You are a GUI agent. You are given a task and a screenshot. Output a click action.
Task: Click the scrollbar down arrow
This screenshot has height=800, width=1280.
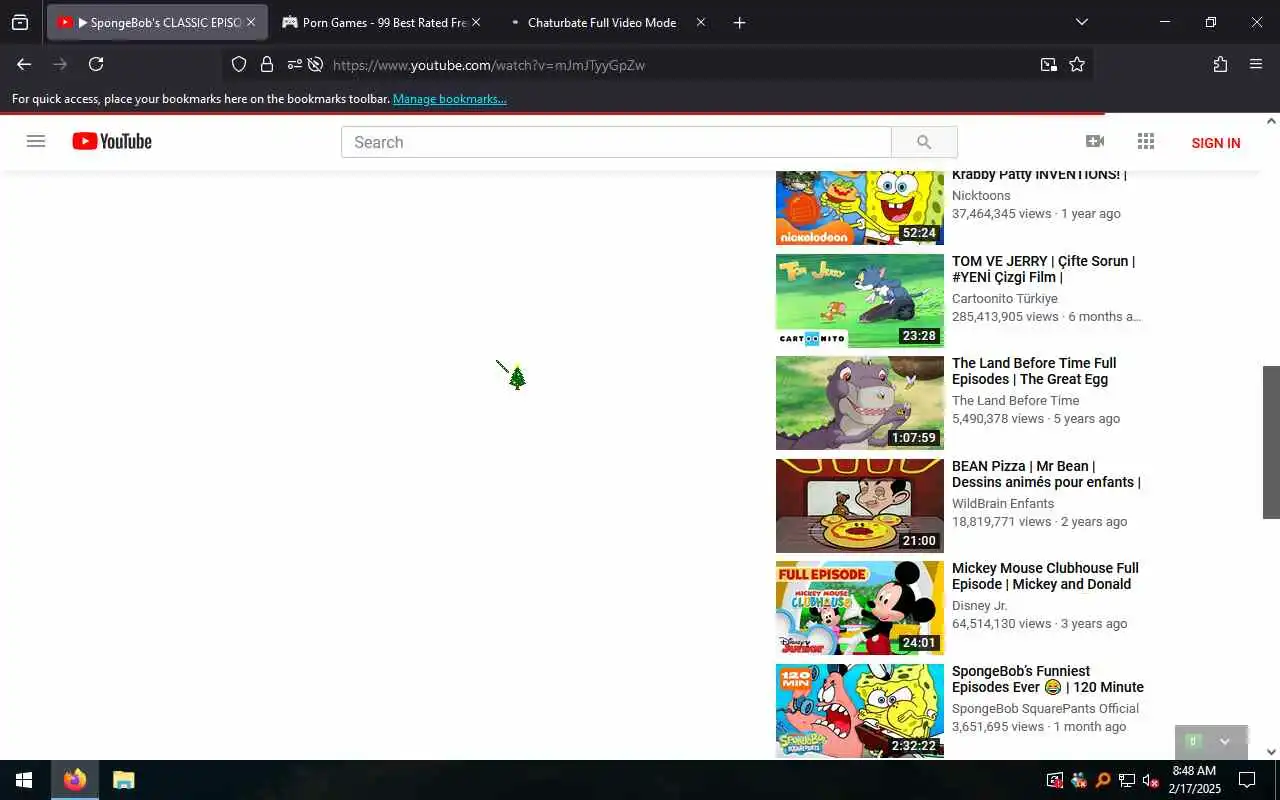pos(1271,752)
